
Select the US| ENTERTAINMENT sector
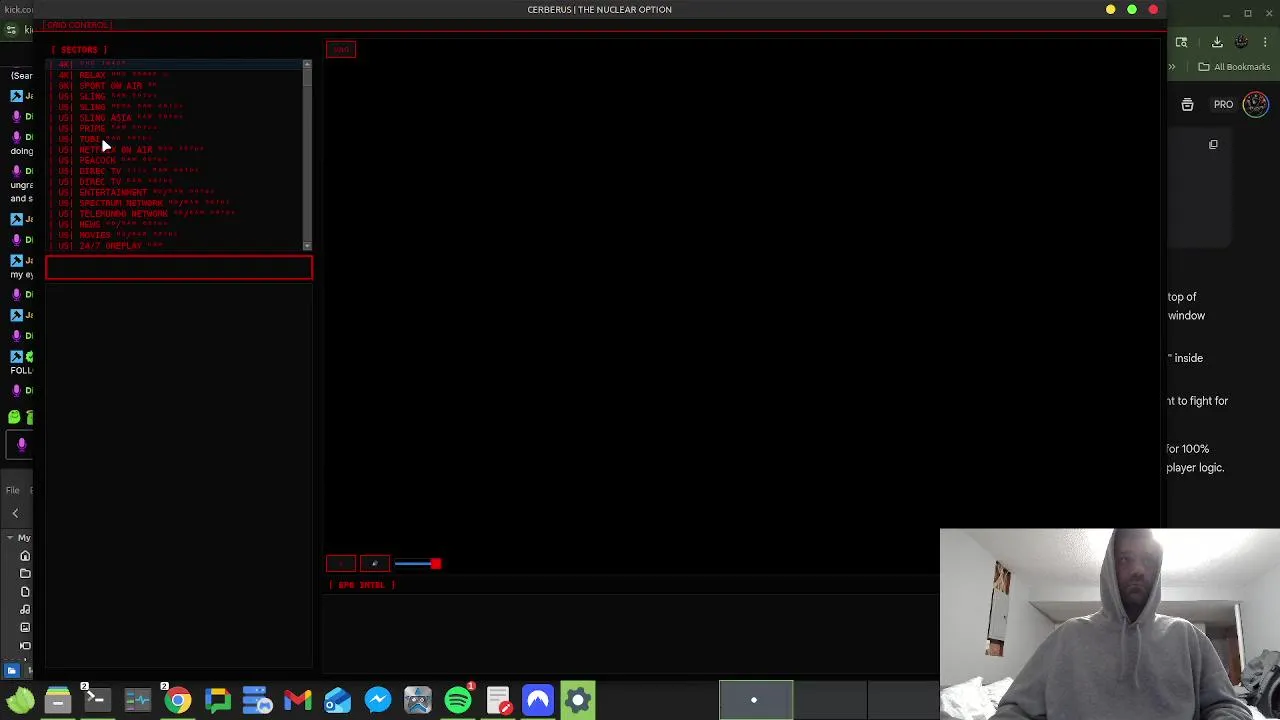tap(175, 192)
